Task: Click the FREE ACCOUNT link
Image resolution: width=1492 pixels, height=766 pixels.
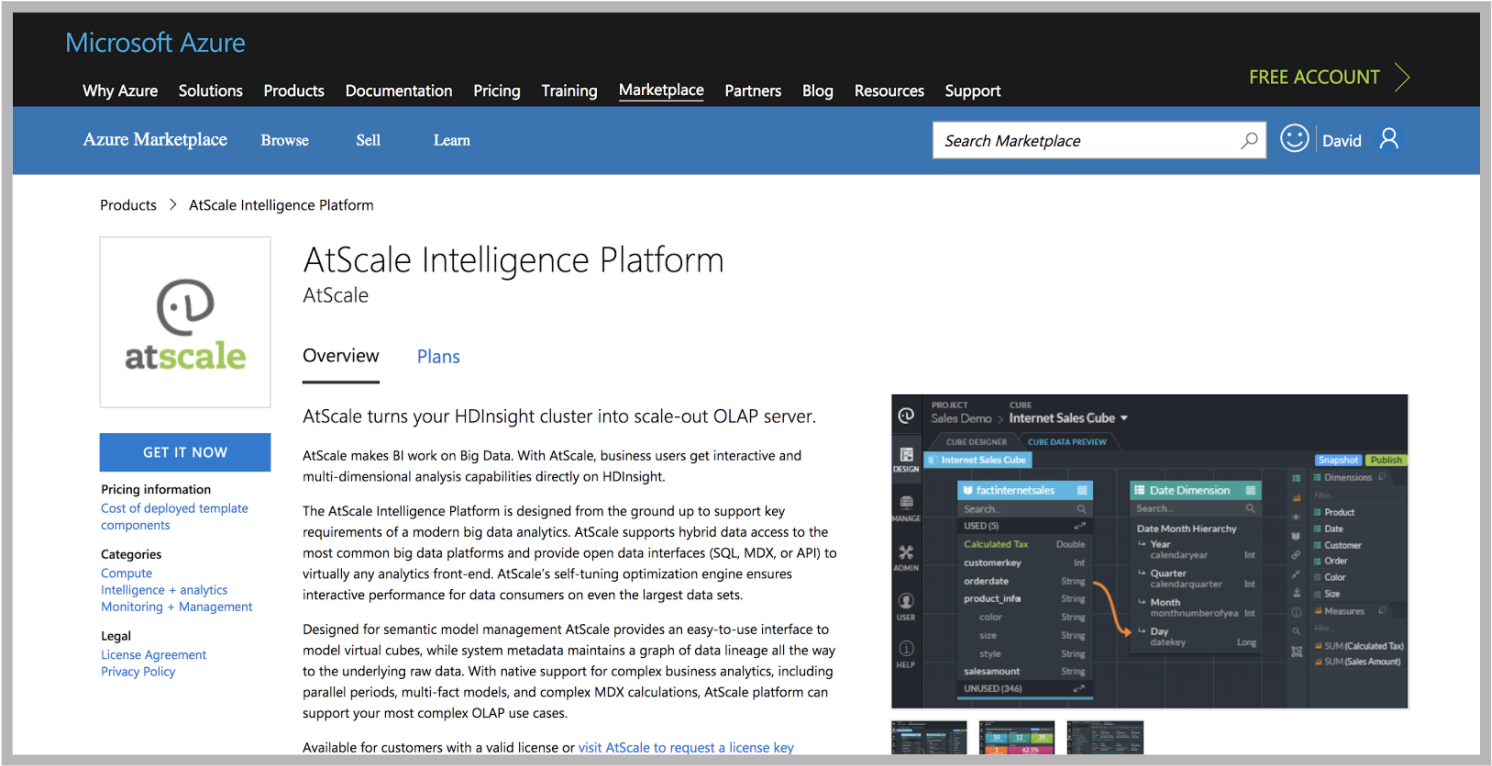Action: pos(1314,77)
